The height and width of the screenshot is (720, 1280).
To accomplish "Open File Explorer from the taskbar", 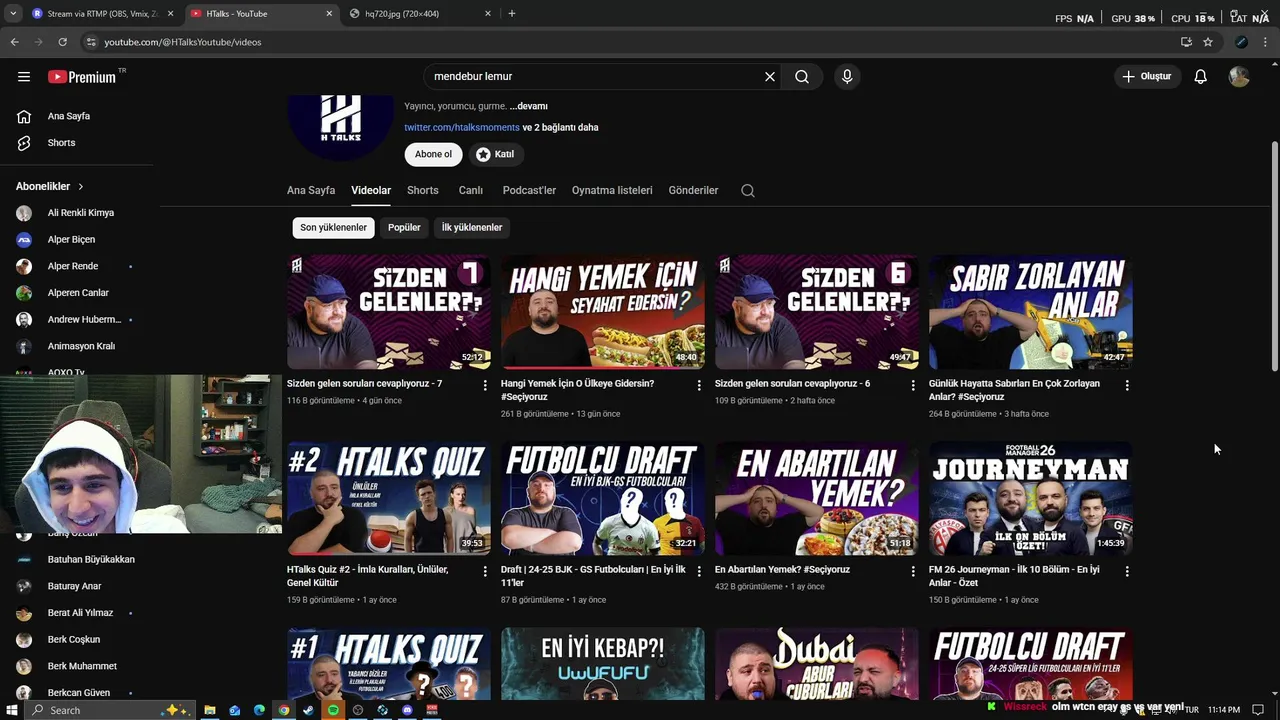I will (x=210, y=710).
